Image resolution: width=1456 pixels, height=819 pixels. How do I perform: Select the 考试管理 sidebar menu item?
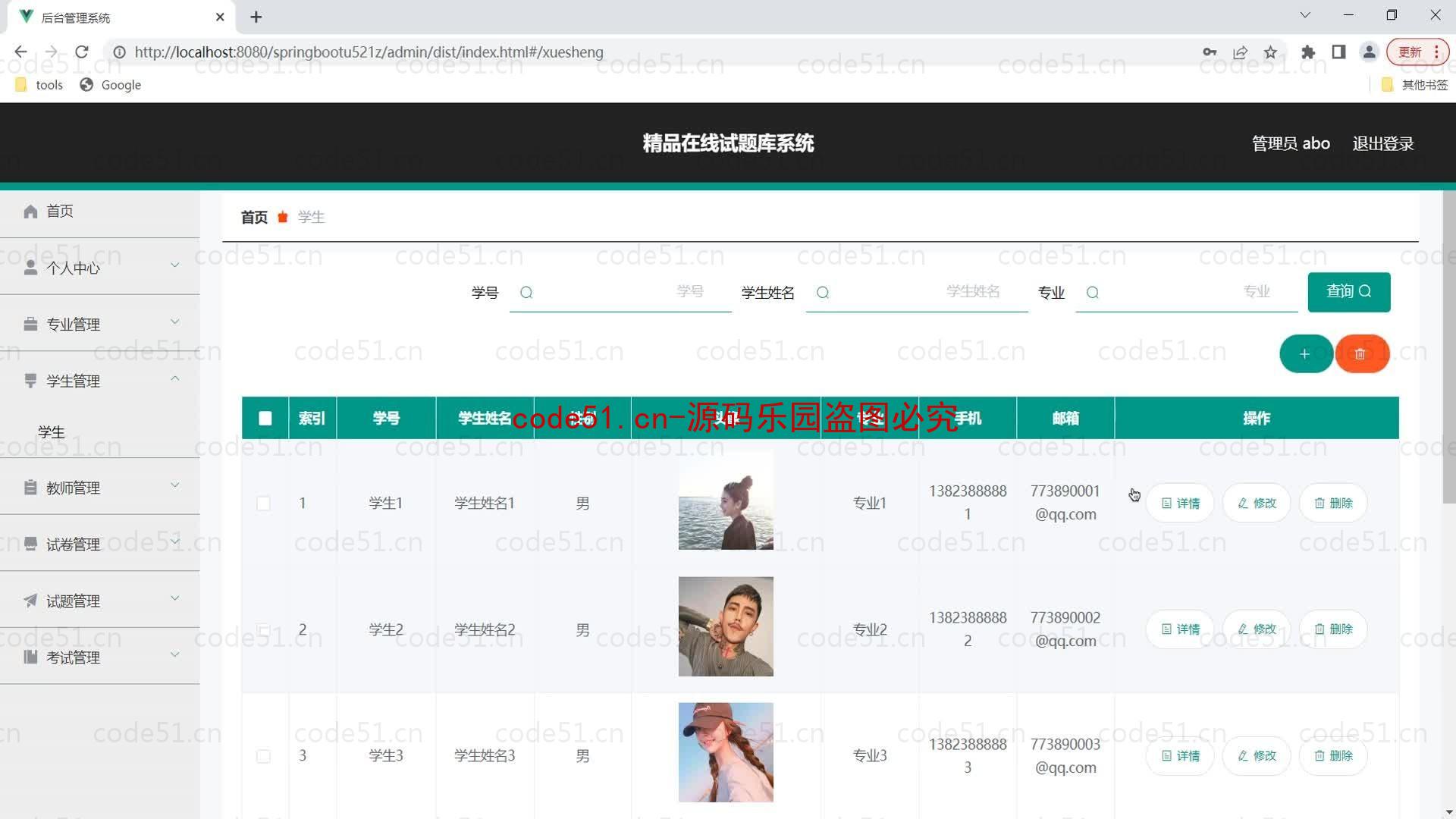coord(99,657)
